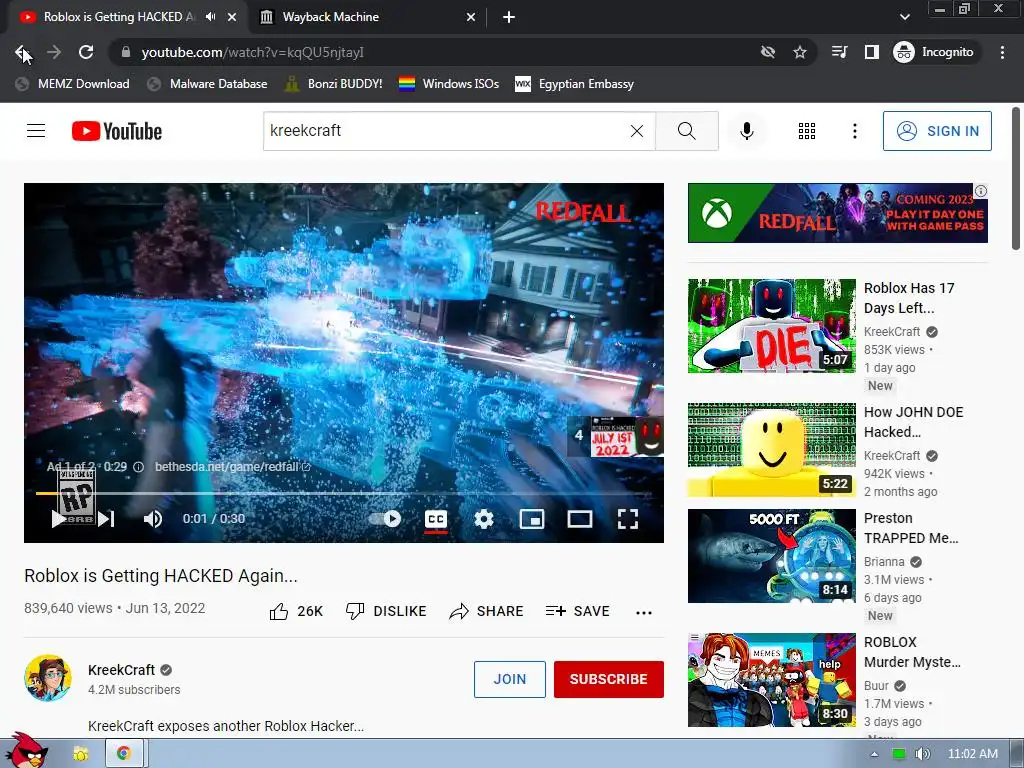Click the magnifier search button
The image size is (1024, 768).
pos(687,131)
